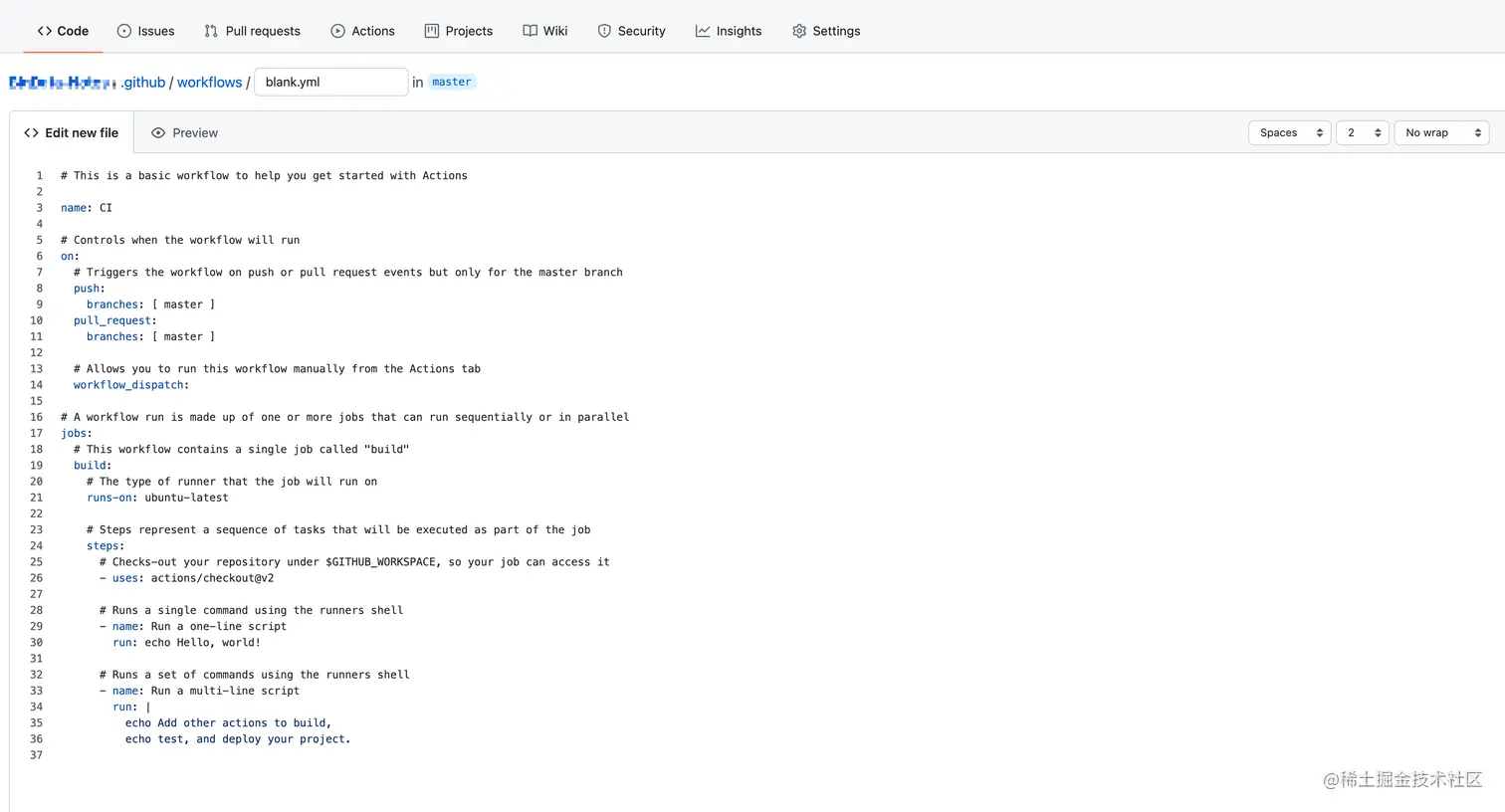Open the Code tab

tap(63, 31)
